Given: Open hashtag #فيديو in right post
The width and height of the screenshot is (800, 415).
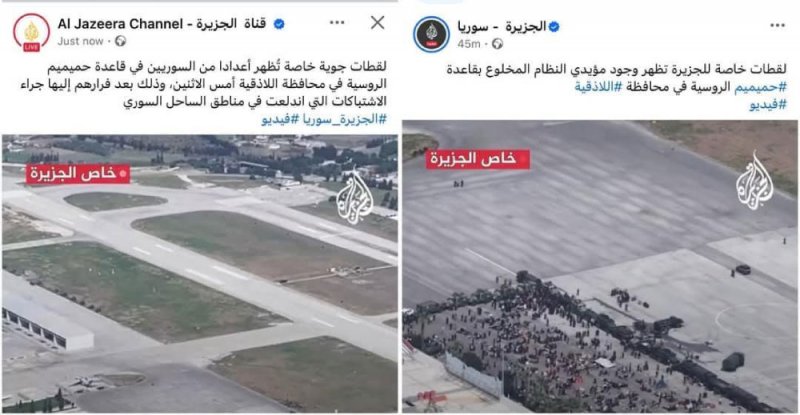Looking at the screenshot, I should point(768,105).
